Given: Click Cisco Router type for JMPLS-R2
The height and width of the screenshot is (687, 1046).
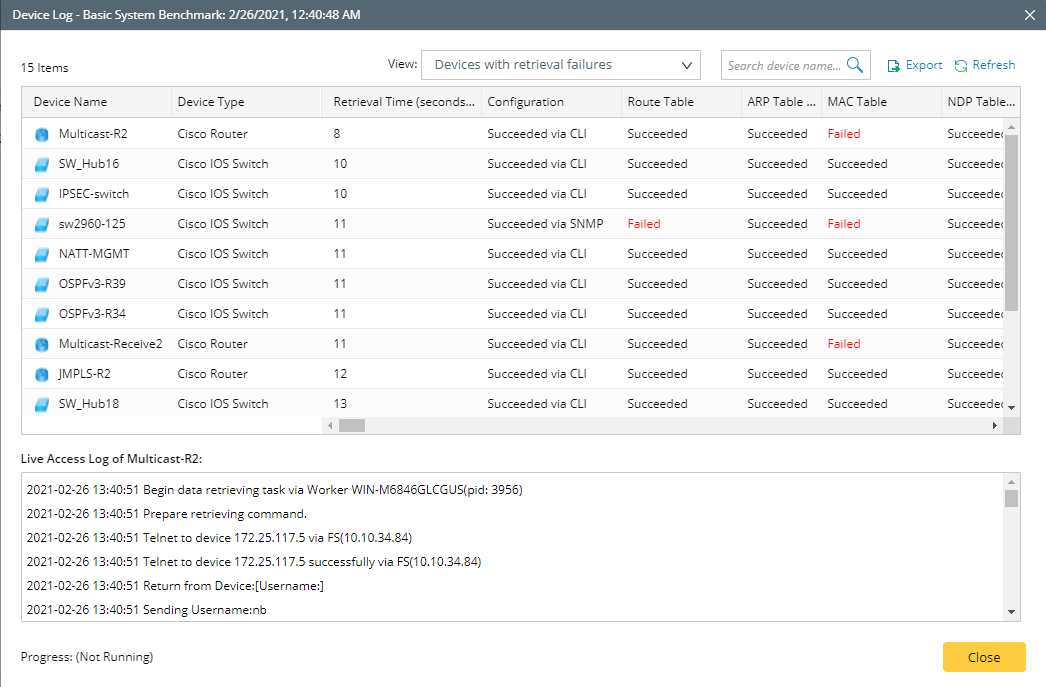Looking at the screenshot, I should (212, 374).
